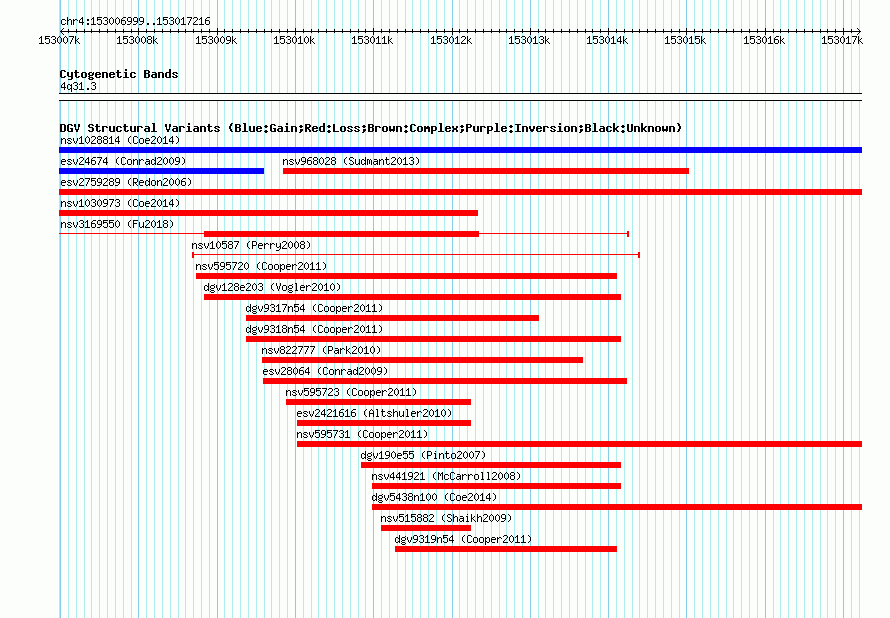Open nsv968028 (Sudmant2013) label

(x=351, y=161)
